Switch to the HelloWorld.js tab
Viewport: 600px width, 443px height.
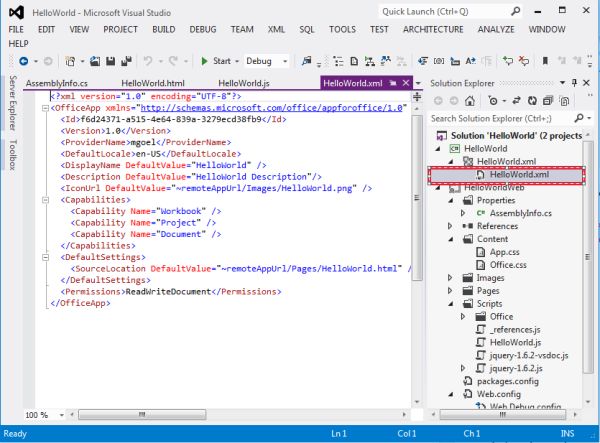(244, 83)
